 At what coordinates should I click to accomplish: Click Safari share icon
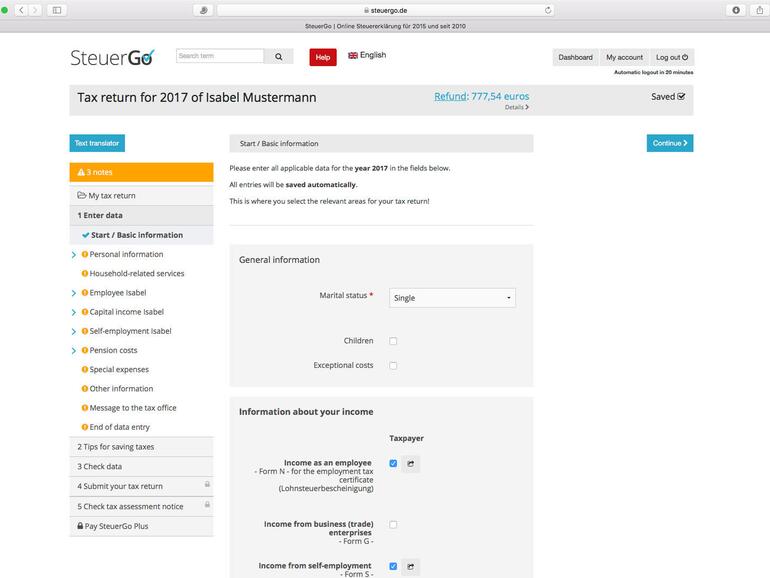[x=760, y=10]
